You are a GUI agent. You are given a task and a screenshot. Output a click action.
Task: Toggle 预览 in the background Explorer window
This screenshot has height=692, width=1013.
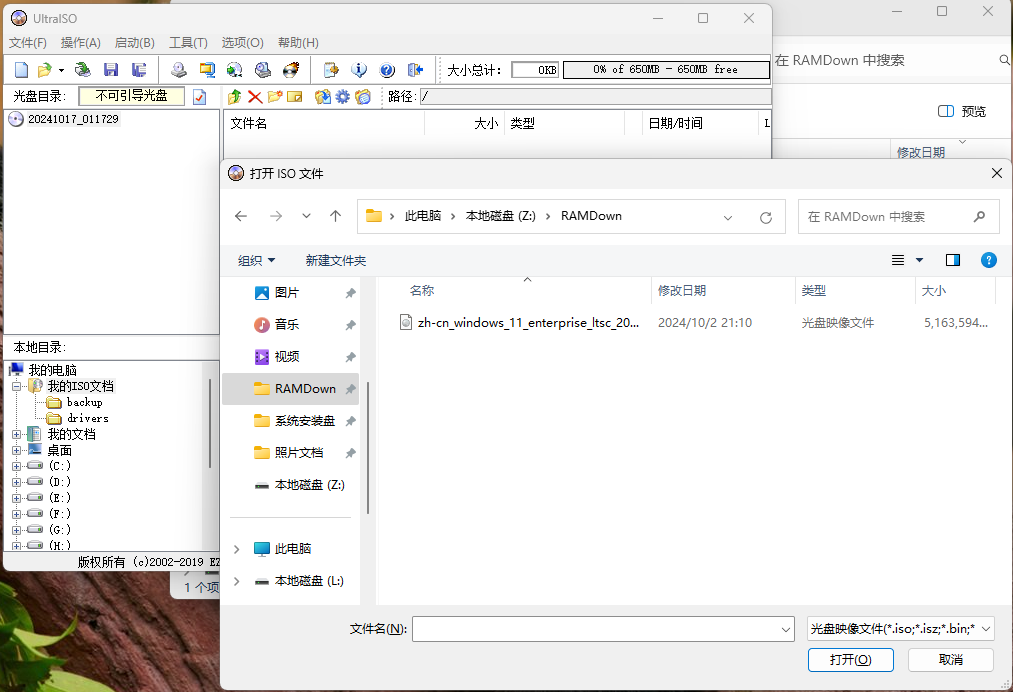[x=962, y=111]
